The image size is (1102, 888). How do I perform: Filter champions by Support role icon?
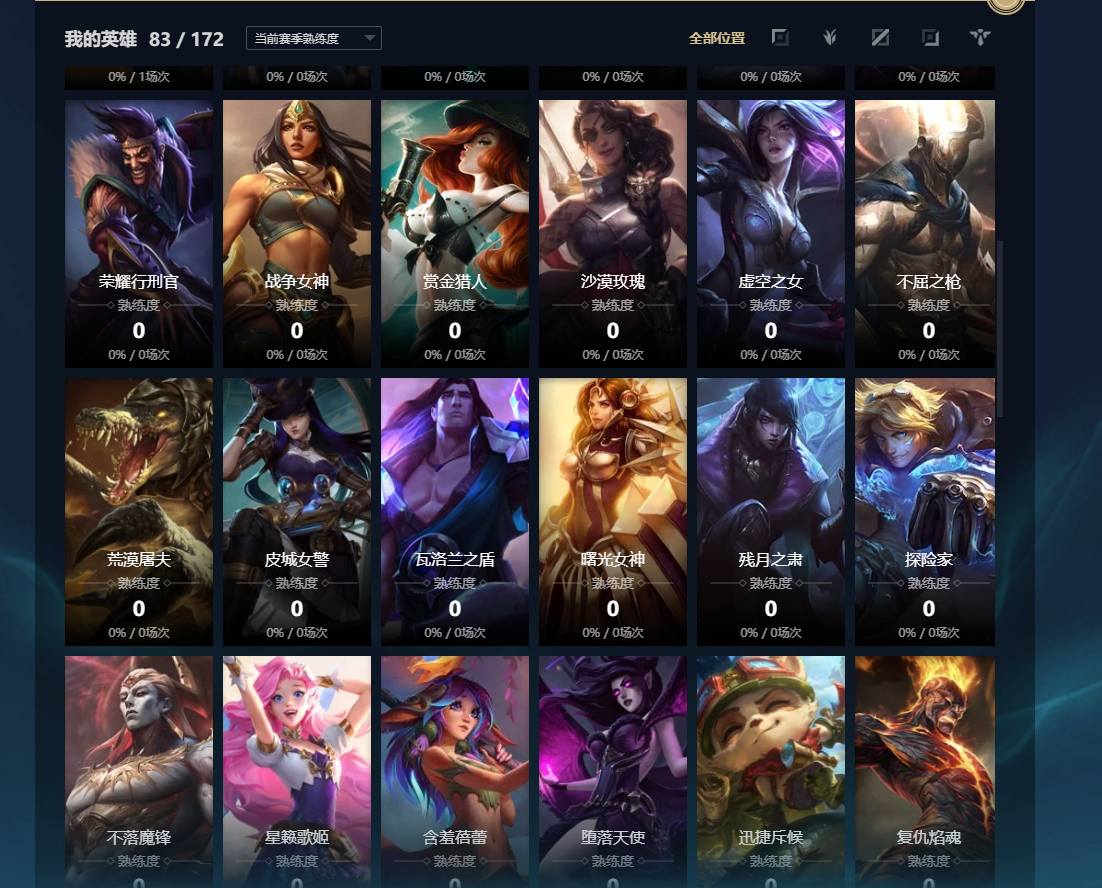point(980,37)
